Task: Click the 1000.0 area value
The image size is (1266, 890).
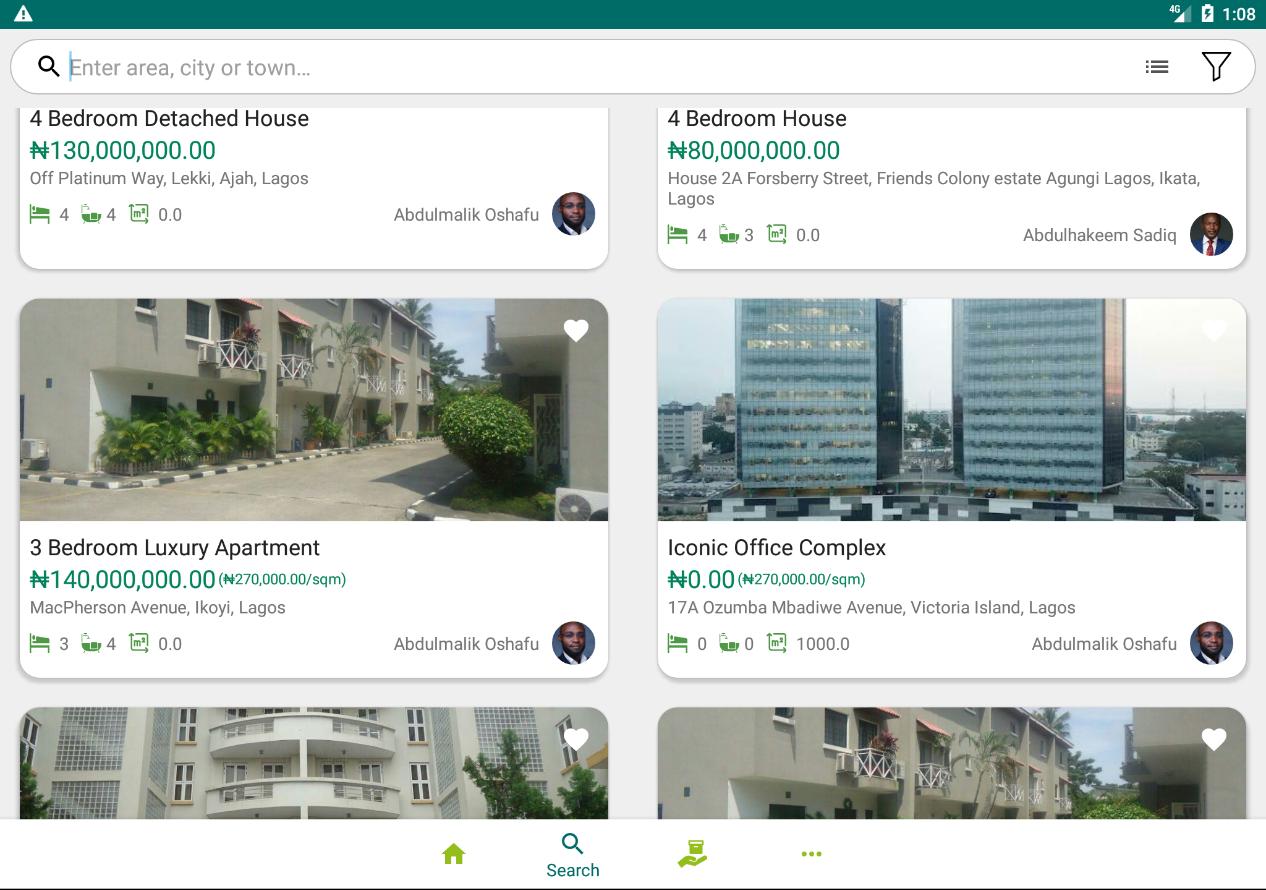Action: pos(823,644)
